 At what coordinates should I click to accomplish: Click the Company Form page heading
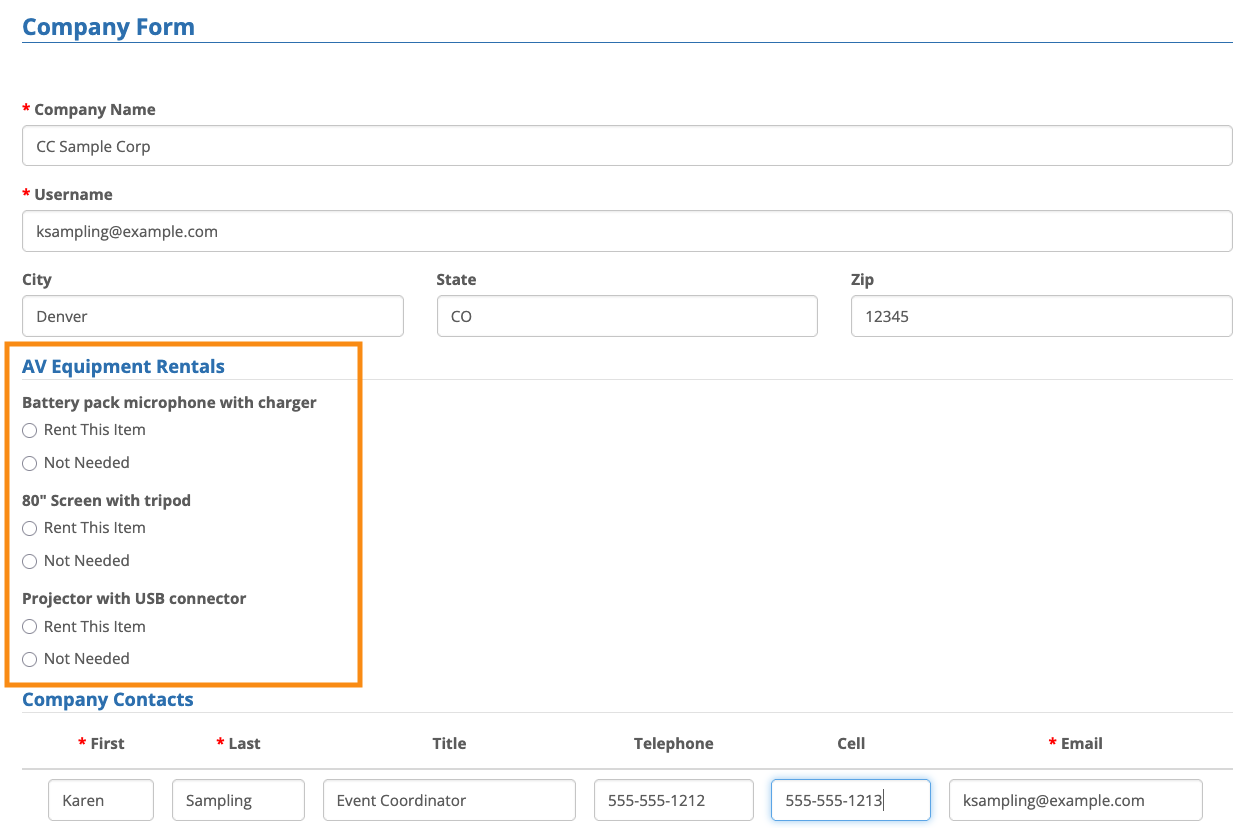point(108,27)
